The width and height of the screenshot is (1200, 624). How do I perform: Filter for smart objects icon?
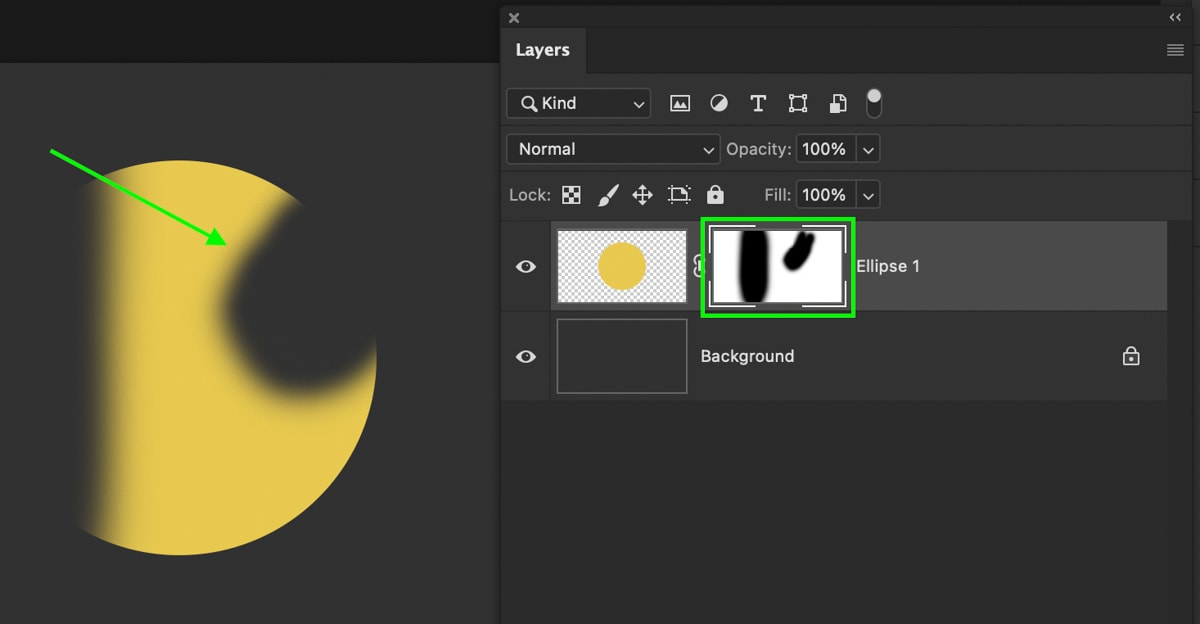click(838, 103)
